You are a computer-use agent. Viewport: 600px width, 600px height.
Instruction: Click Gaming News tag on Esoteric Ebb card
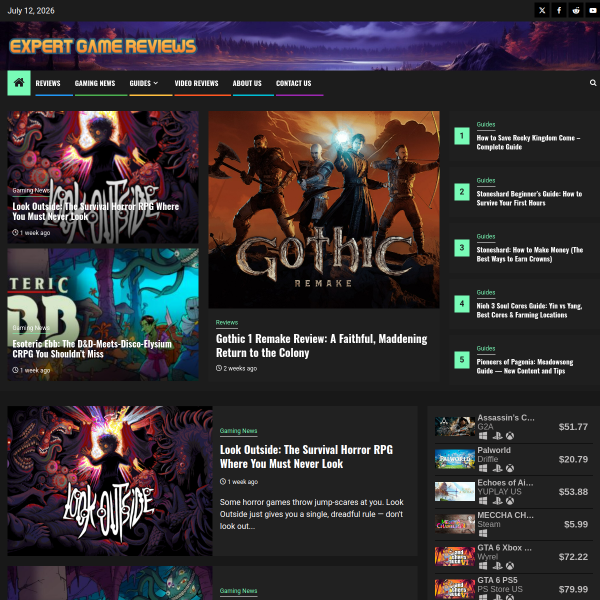tap(31, 328)
